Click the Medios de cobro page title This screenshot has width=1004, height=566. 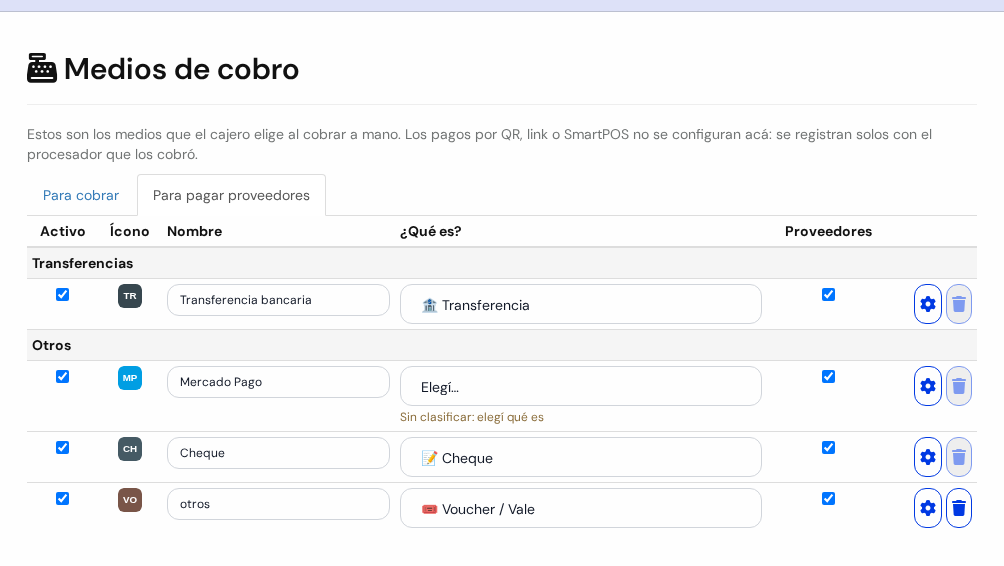click(181, 69)
